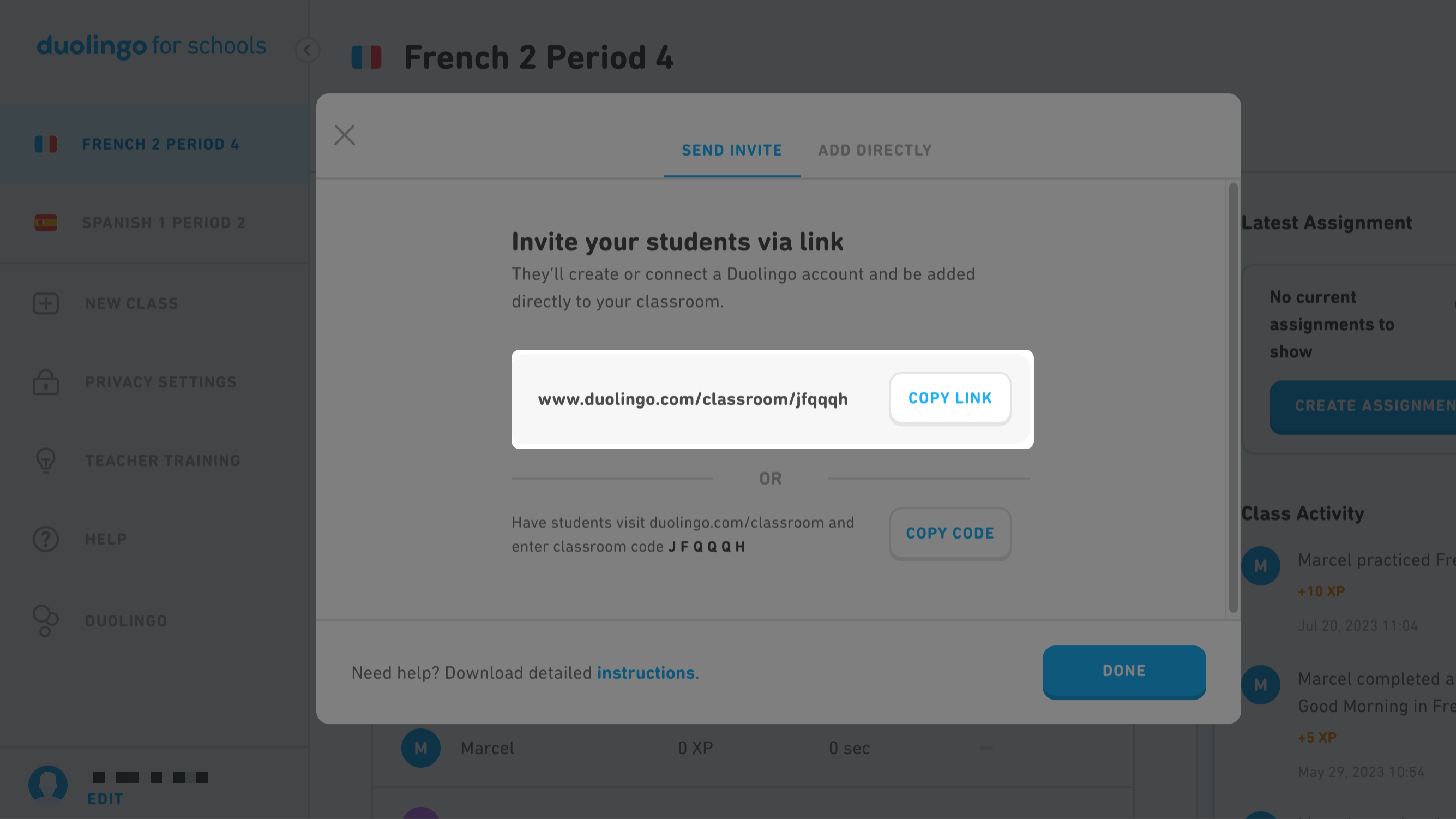
Task: Click the Spanish flag icon in sidebar
Action: (46, 223)
